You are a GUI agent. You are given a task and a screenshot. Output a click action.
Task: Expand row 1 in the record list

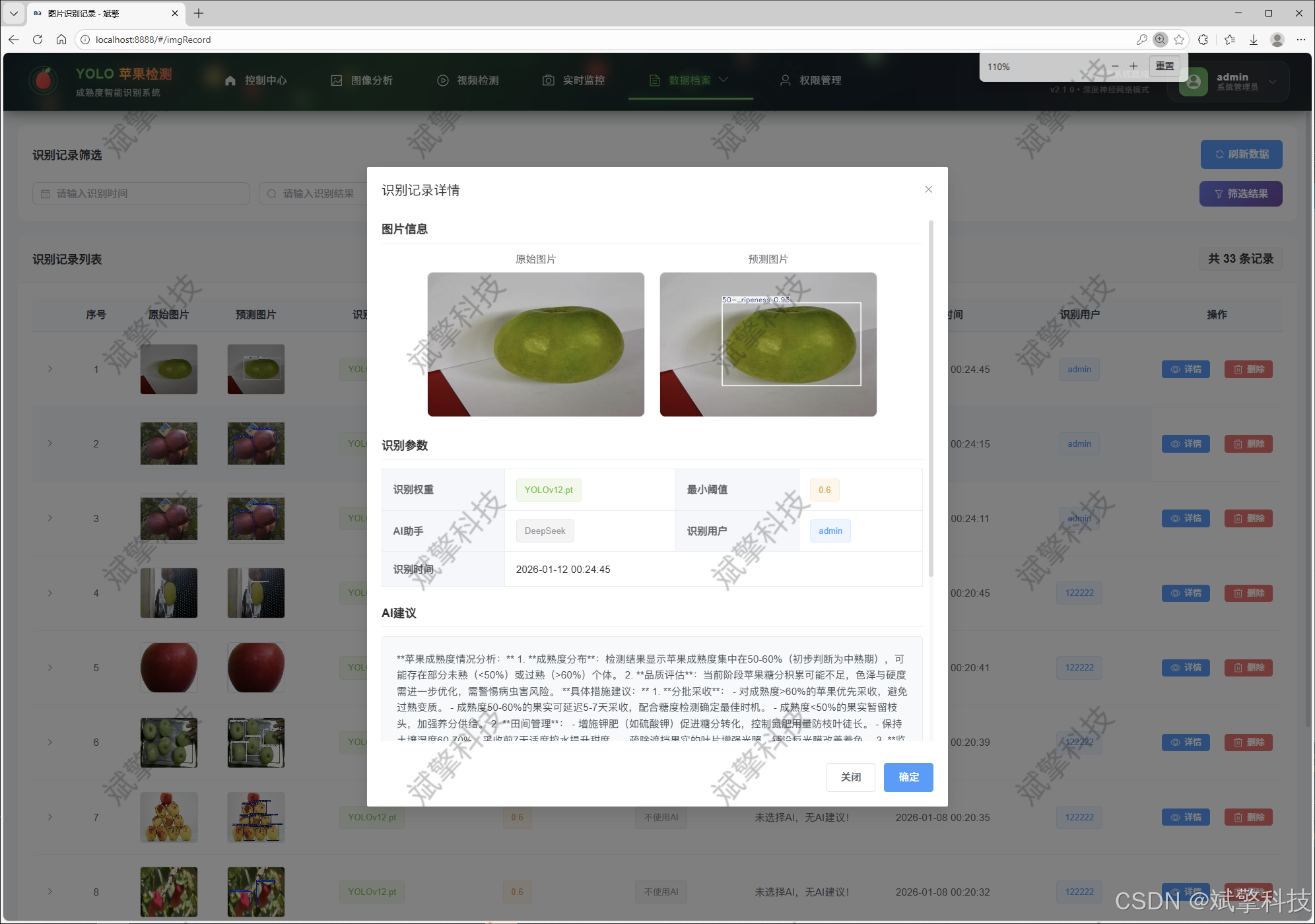pos(50,369)
